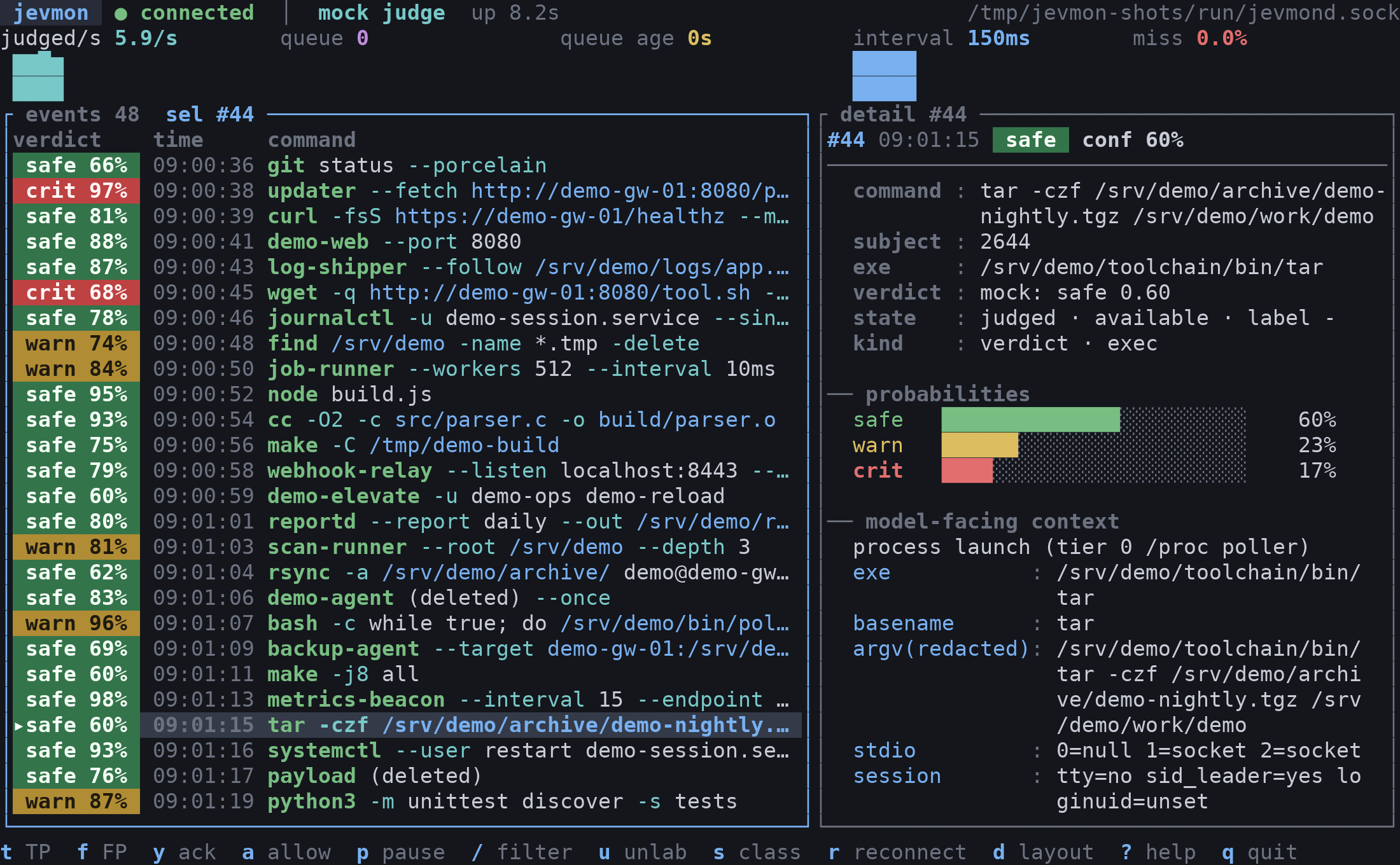
Task: Select the selection arrow marker on row 09:01:15
Action: (x=18, y=725)
